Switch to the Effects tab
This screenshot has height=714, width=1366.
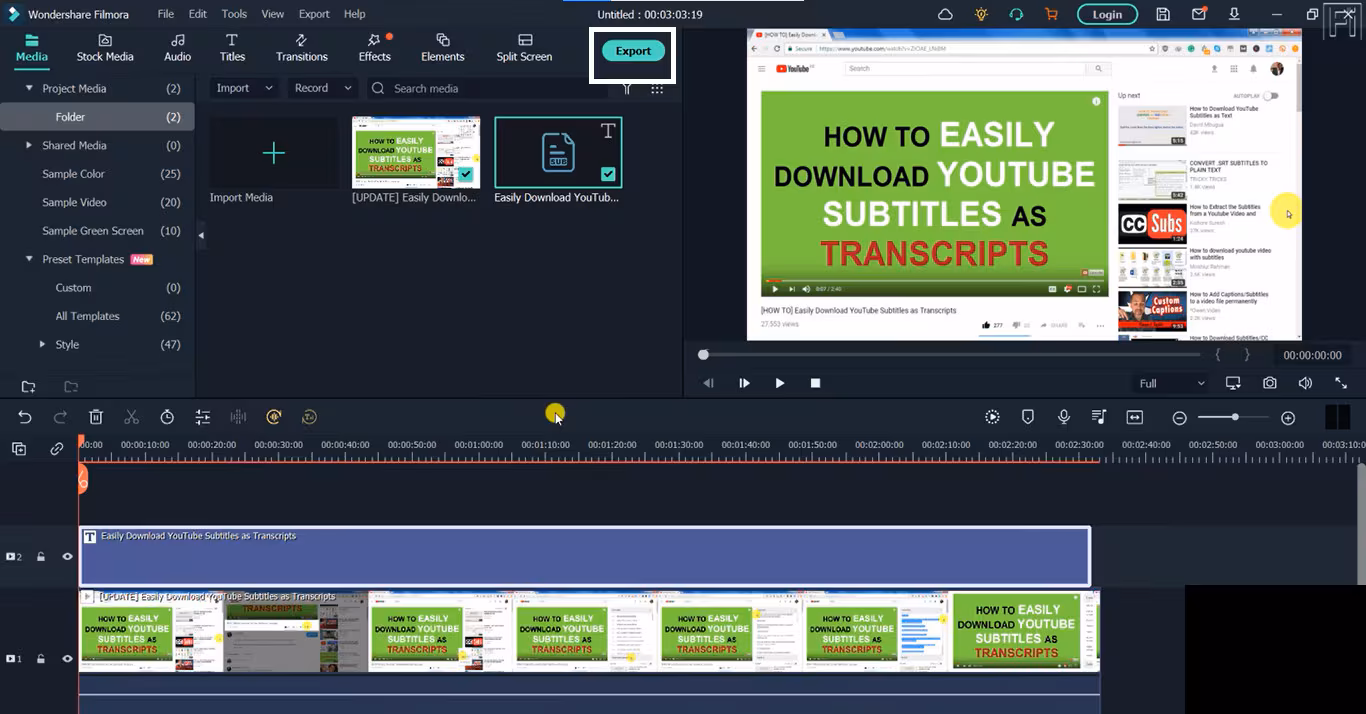click(375, 47)
